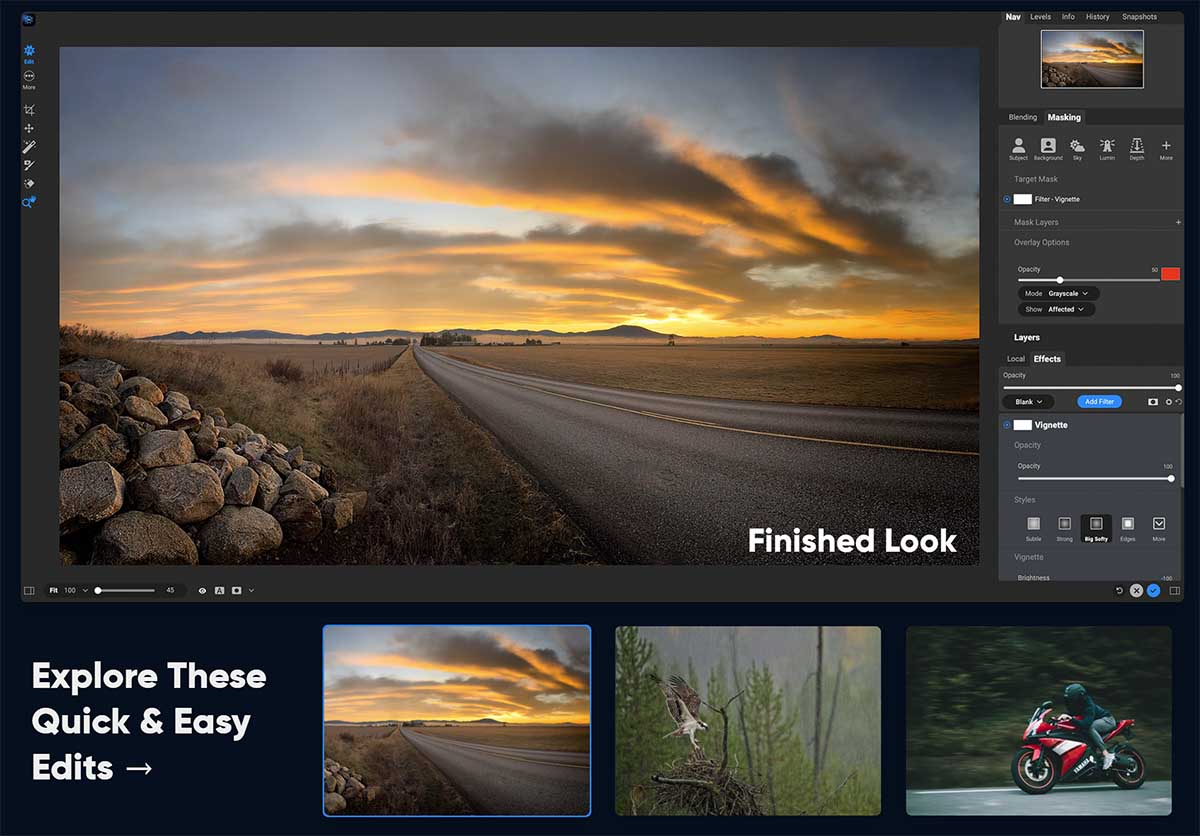Click the red overlay color swatch
The width and height of the screenshot is (1200, 836).
[1170, 274]
